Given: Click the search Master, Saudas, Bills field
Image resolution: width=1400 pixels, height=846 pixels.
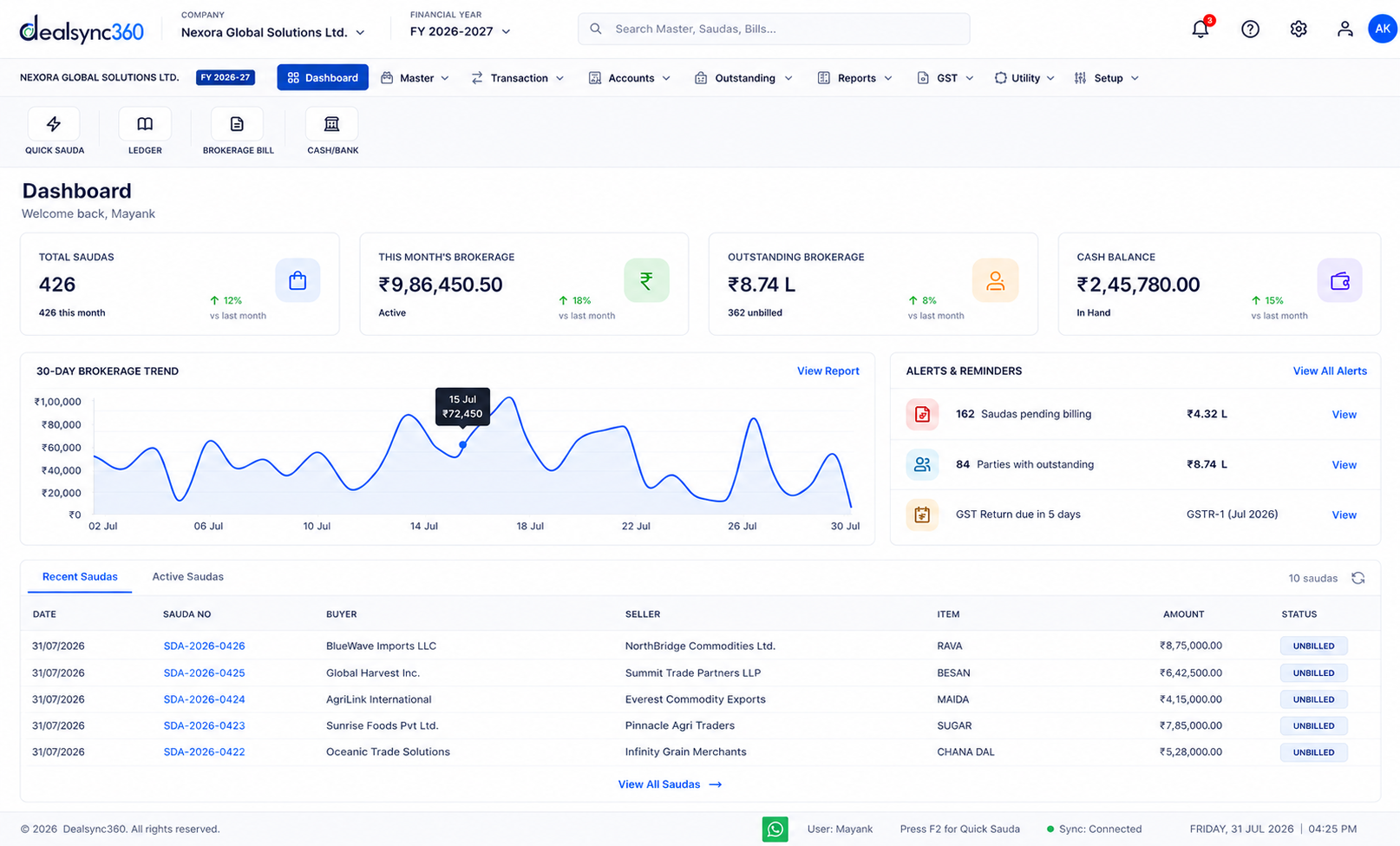Looking at the screenshot, I should coord(774,29).
